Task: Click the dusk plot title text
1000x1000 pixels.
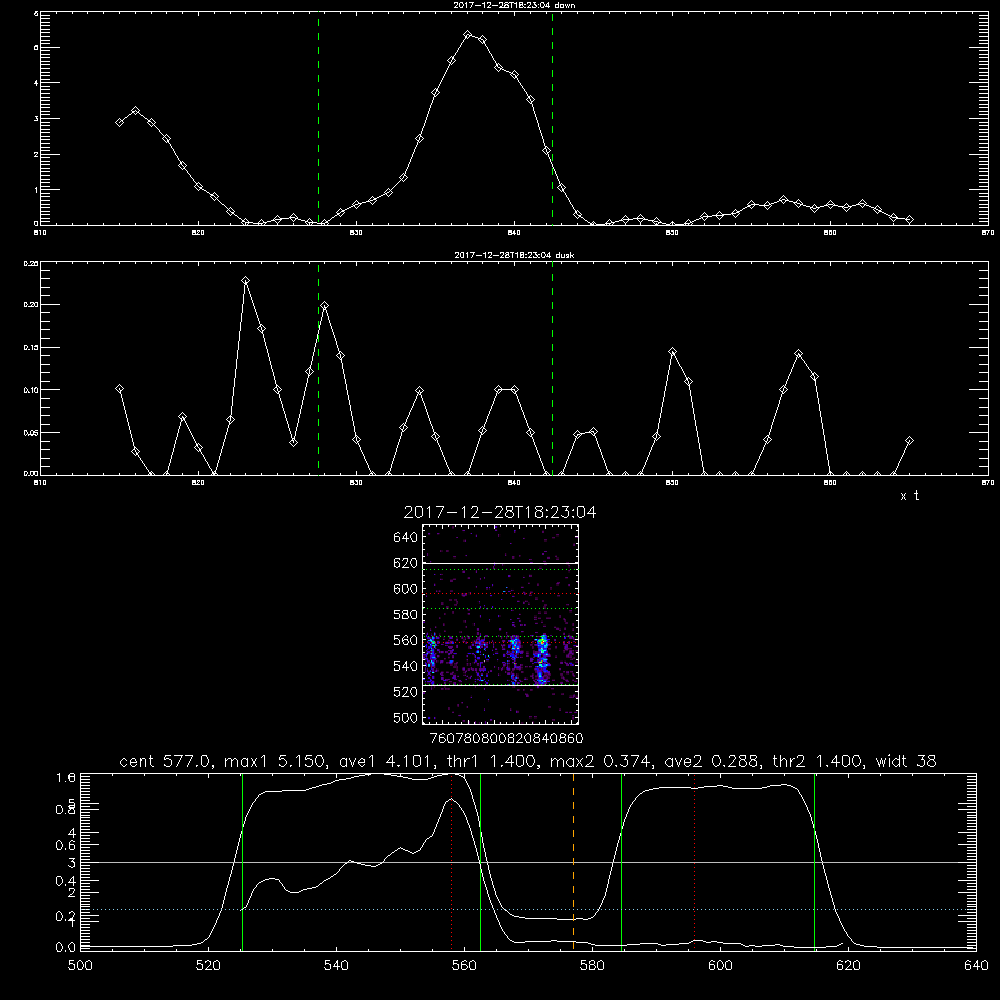Action: (514, 255)
